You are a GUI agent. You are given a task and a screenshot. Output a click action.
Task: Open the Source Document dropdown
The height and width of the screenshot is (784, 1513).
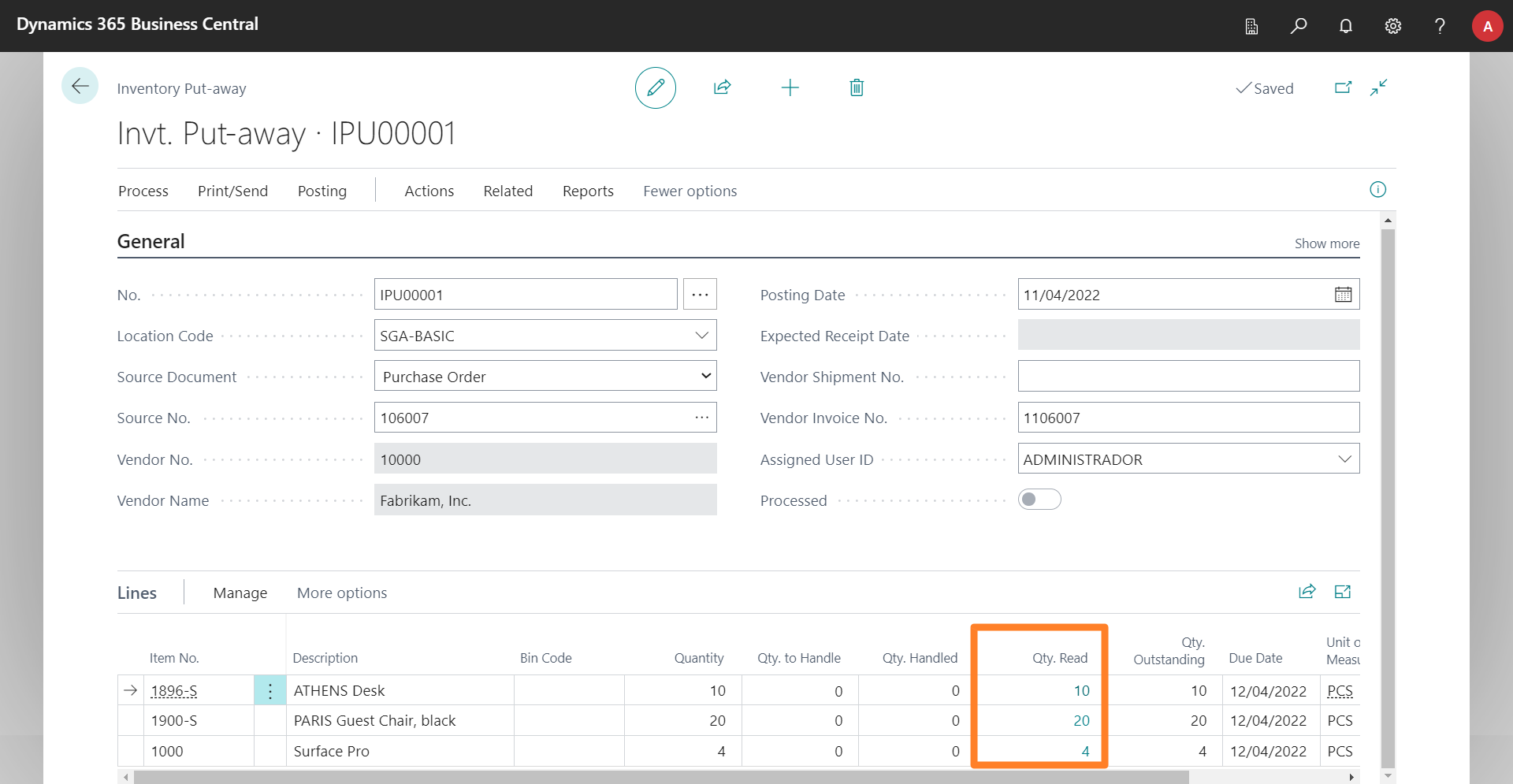pyautogui.click(x=706, y=377)
